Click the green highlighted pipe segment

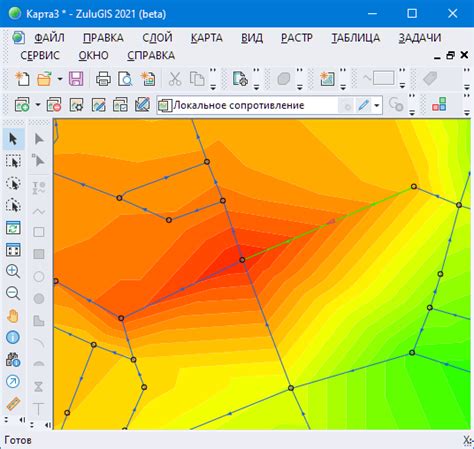coord(328,223)
